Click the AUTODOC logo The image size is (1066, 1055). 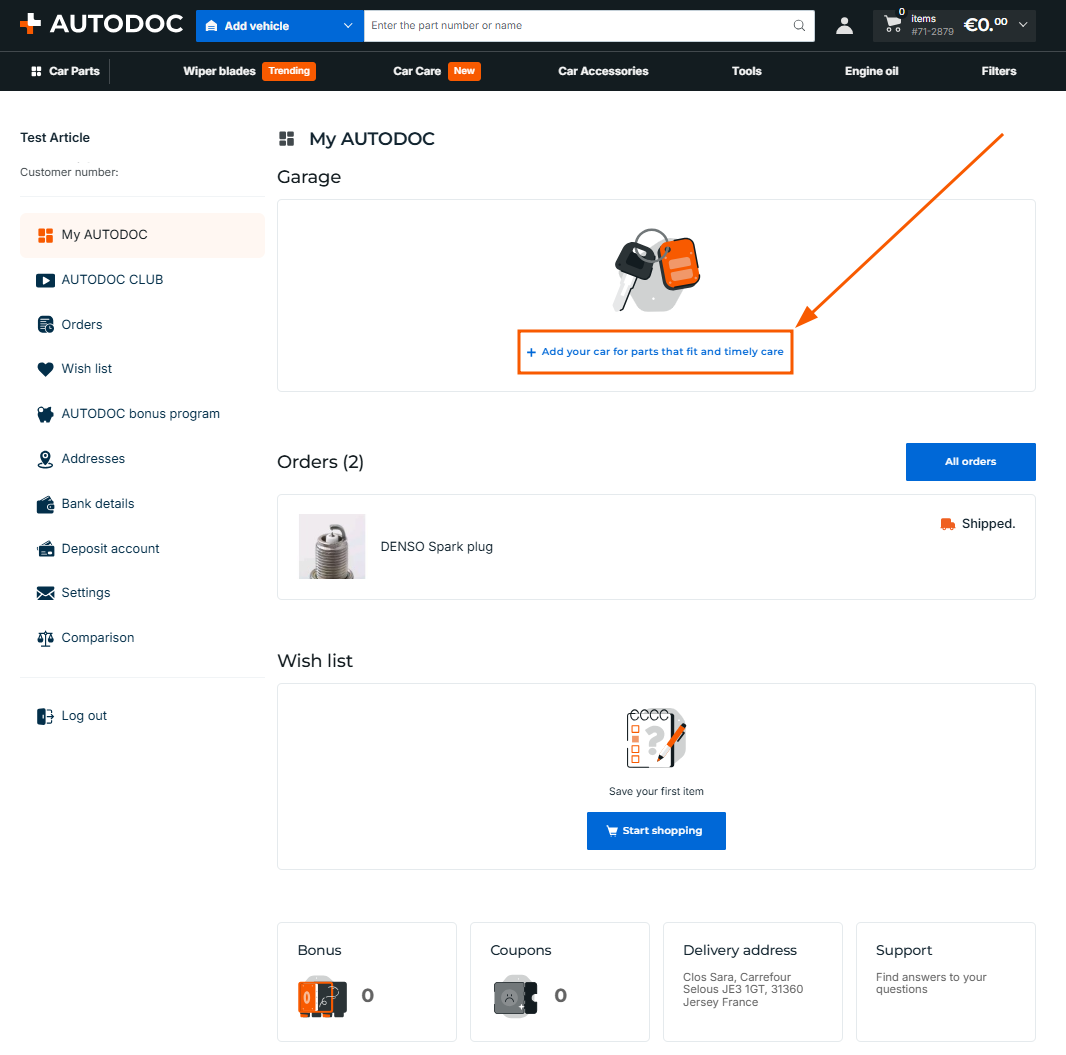[x=101, y=24]
